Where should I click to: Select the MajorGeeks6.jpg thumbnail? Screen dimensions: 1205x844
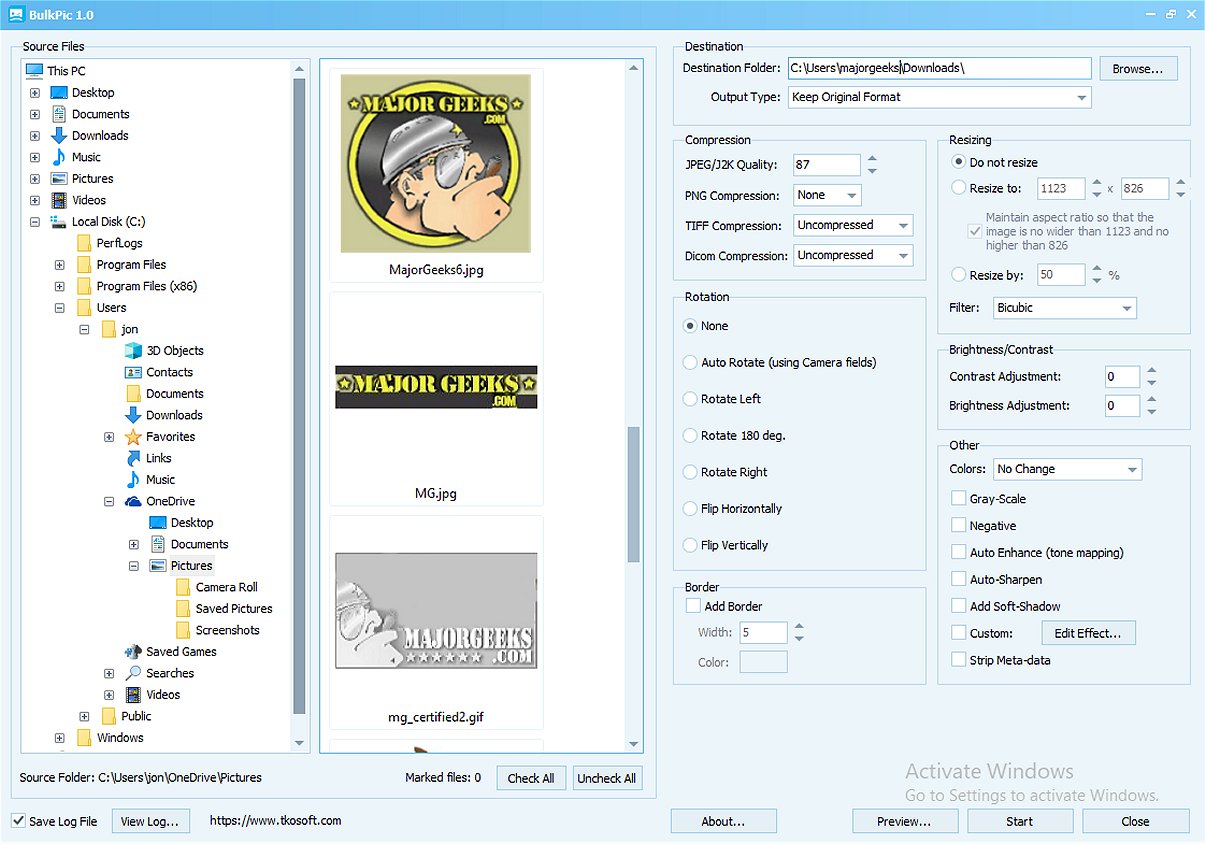(x=436, y=175)
